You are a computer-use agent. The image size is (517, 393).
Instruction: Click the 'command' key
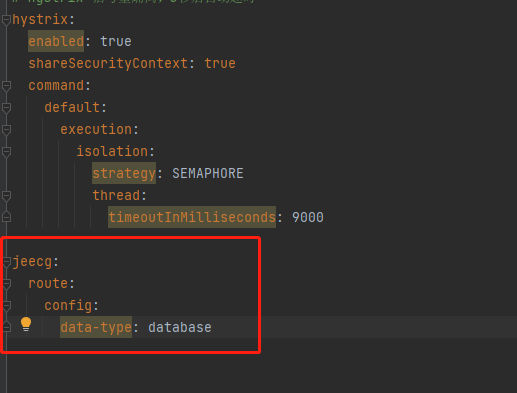coord(56,85)
